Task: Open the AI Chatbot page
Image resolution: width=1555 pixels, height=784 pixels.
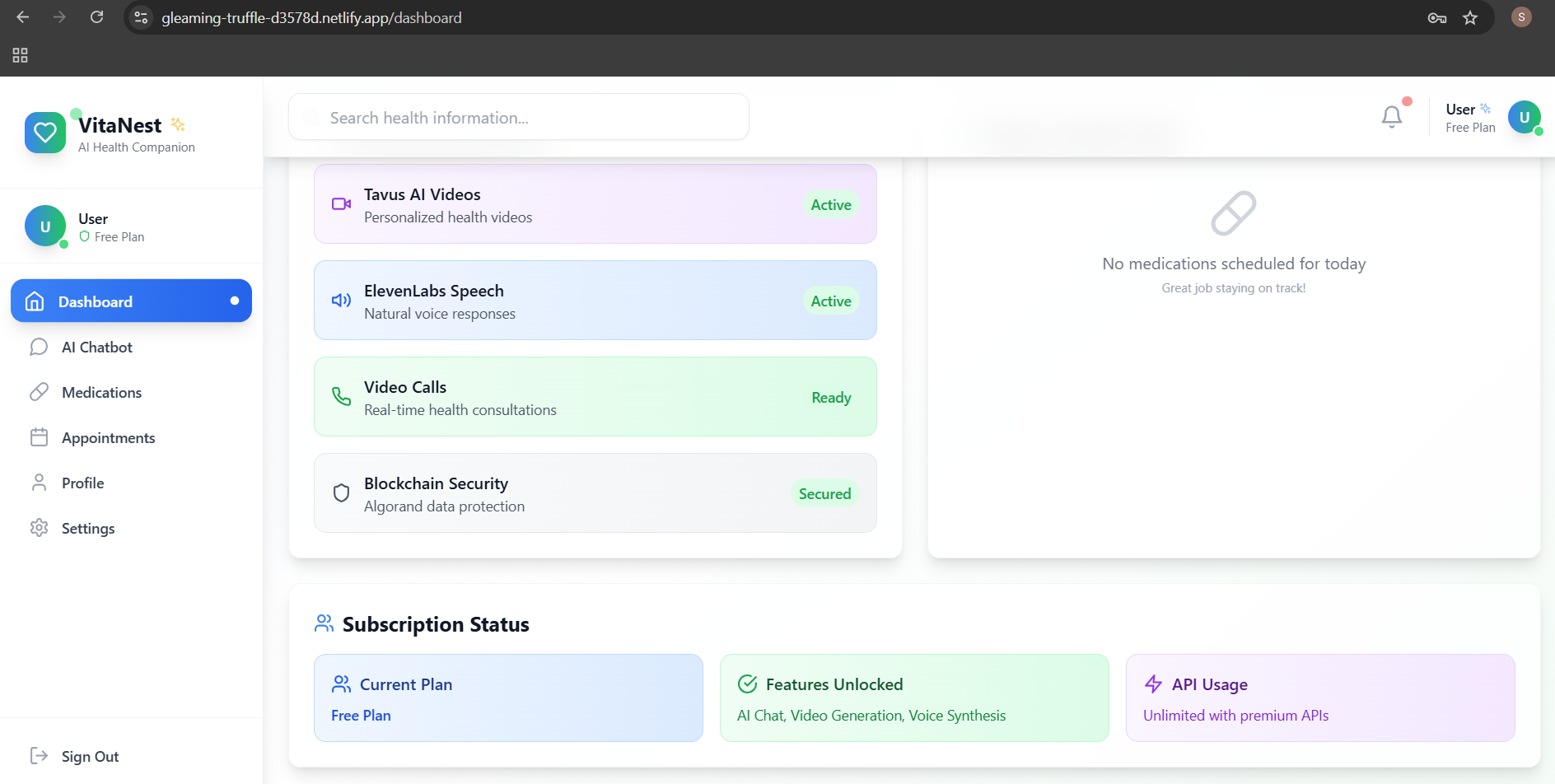Action: [x=131, y=348]
